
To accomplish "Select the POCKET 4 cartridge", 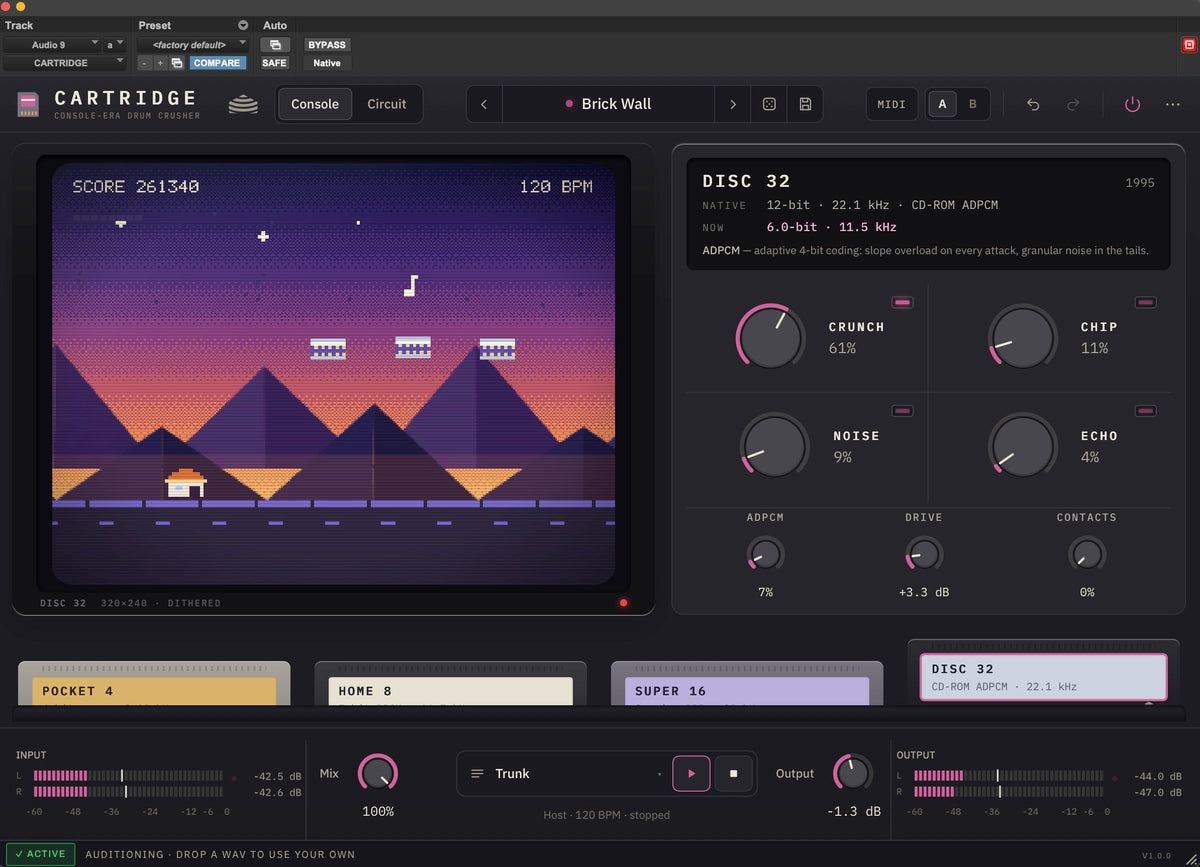I will (x=154, y=684).
